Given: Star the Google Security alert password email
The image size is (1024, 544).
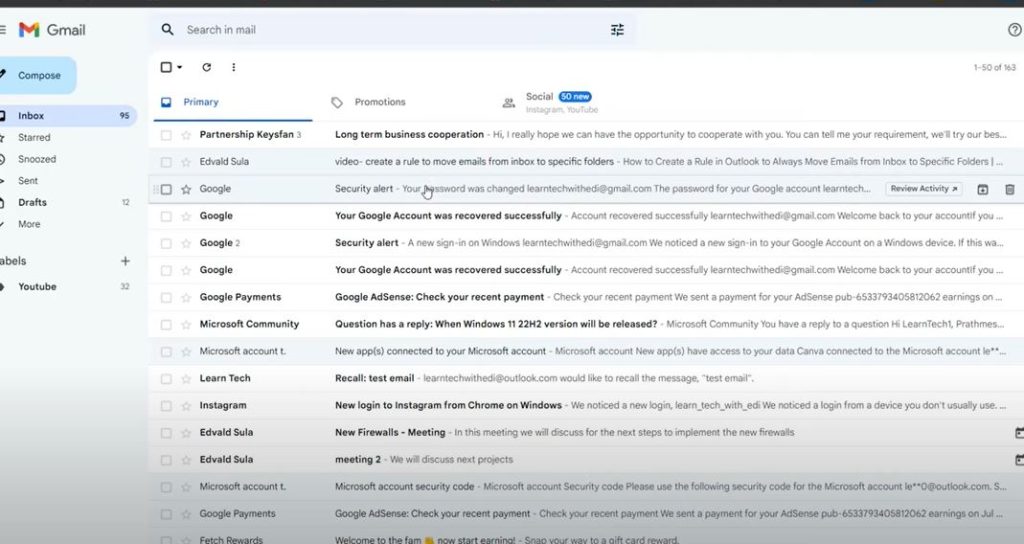Looking at the screenshot, I should coord(186,189).
